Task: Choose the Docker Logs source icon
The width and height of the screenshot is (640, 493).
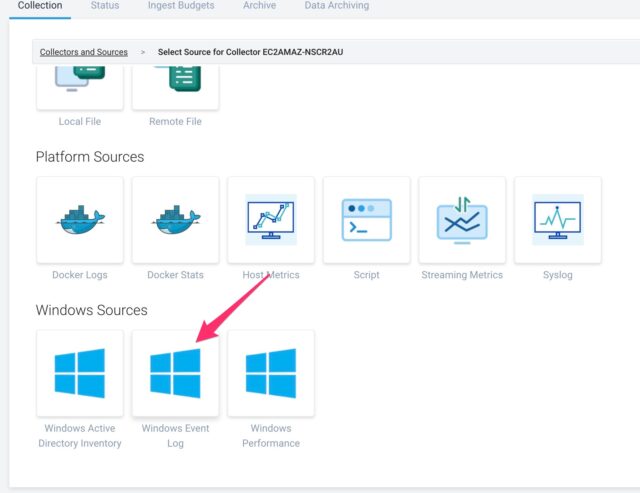Action: click(x=80, y=220)
